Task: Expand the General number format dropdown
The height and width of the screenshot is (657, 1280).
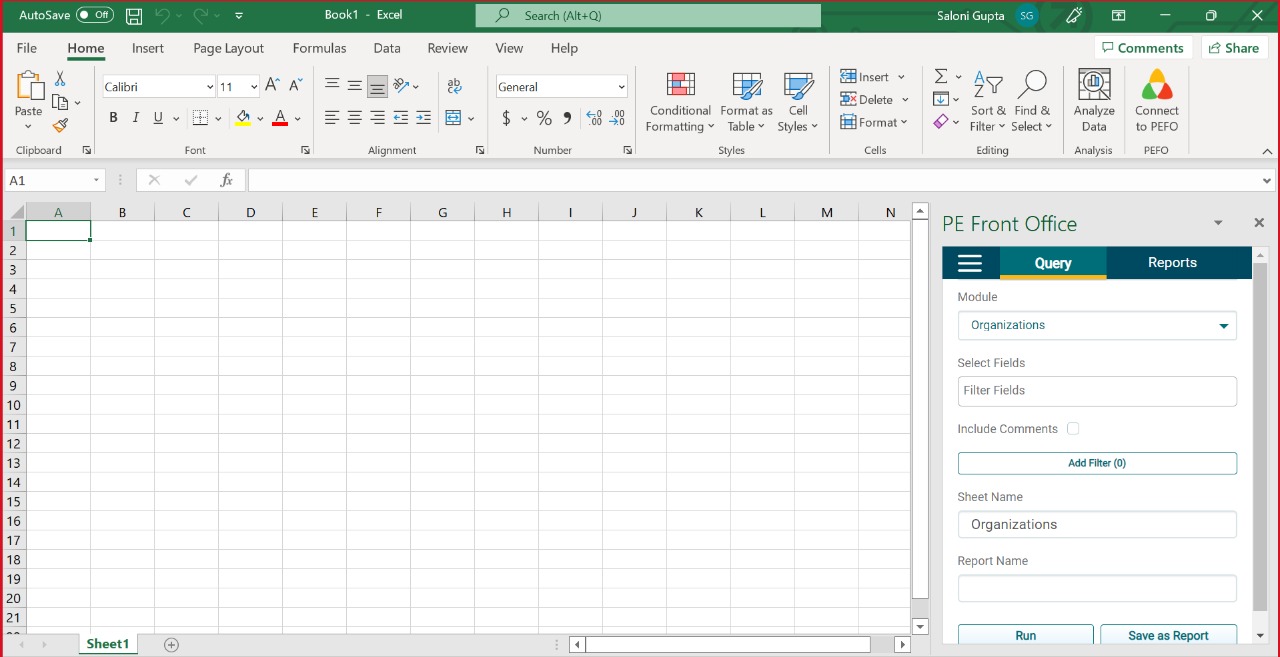Action: (621, 87)
